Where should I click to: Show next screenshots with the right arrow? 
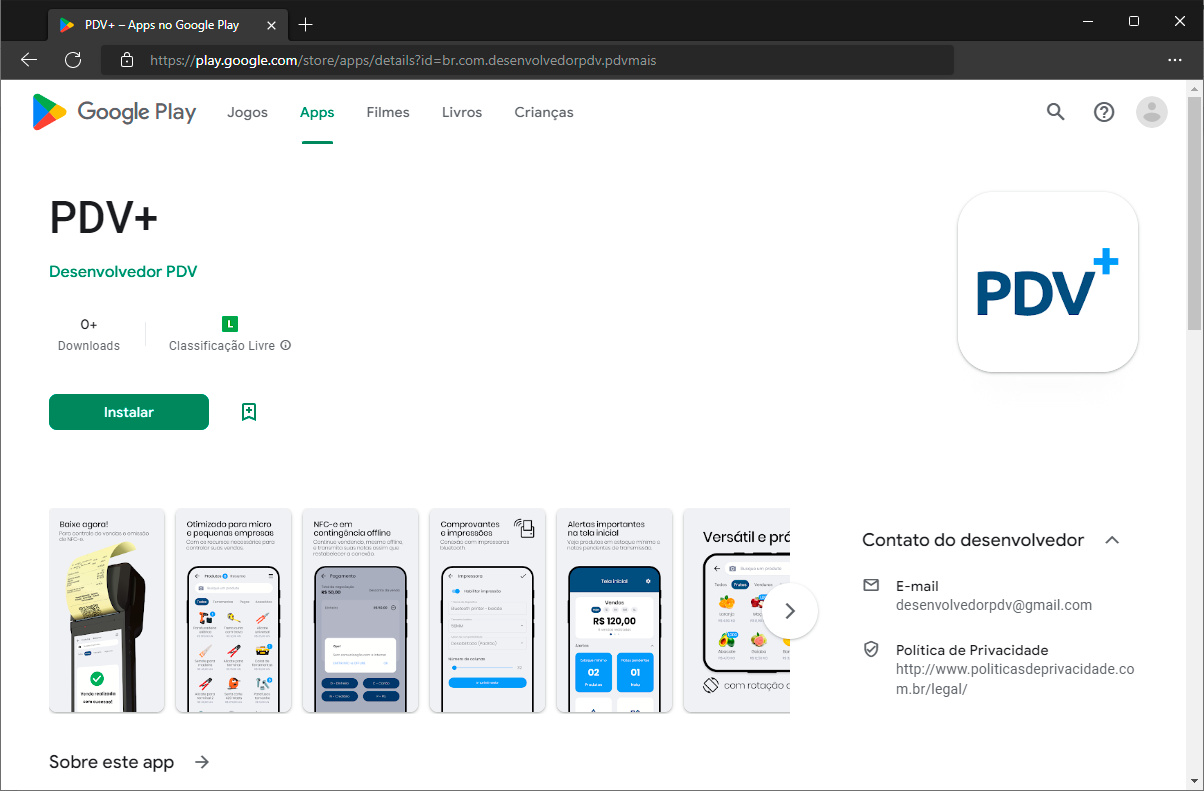click(790, 611)
